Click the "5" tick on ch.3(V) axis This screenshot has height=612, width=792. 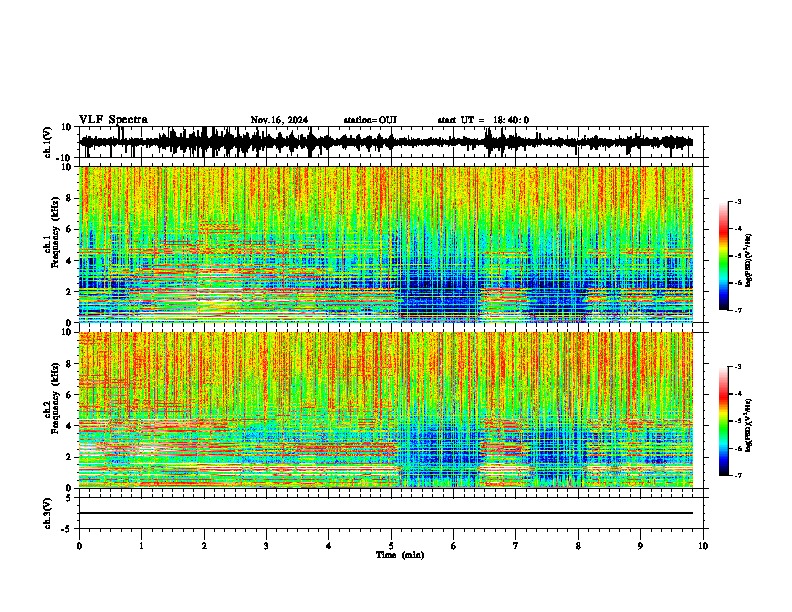[69, 498]
